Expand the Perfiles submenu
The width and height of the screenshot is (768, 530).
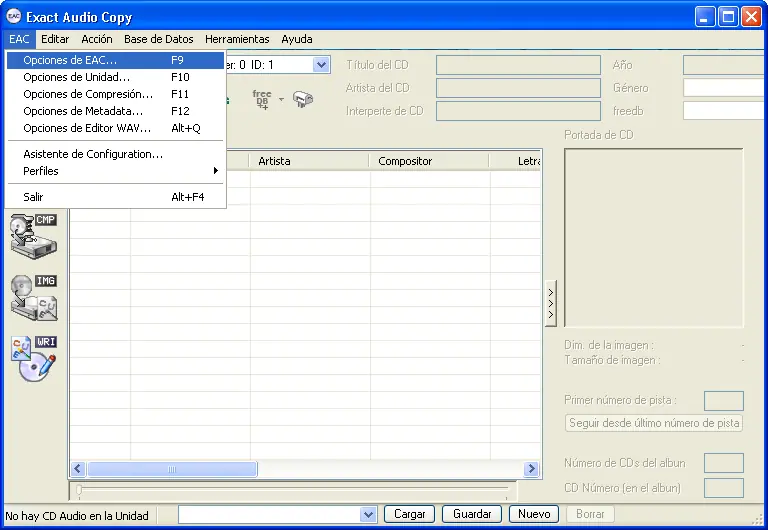point(116,171)
